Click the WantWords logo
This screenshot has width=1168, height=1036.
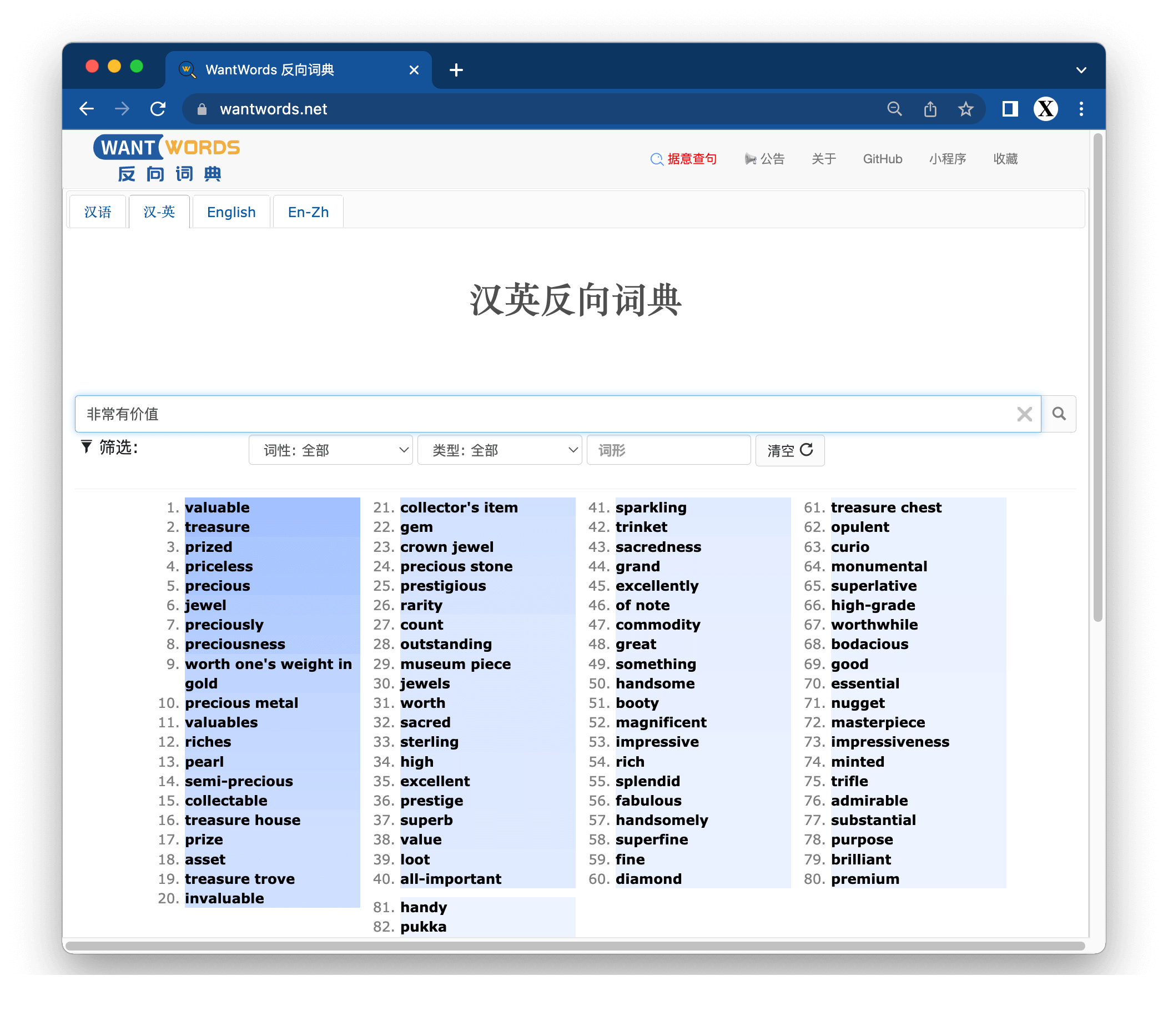coord(167,158)
